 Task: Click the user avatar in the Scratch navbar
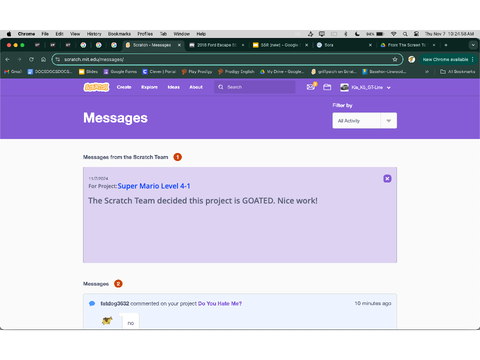[344, 87]
